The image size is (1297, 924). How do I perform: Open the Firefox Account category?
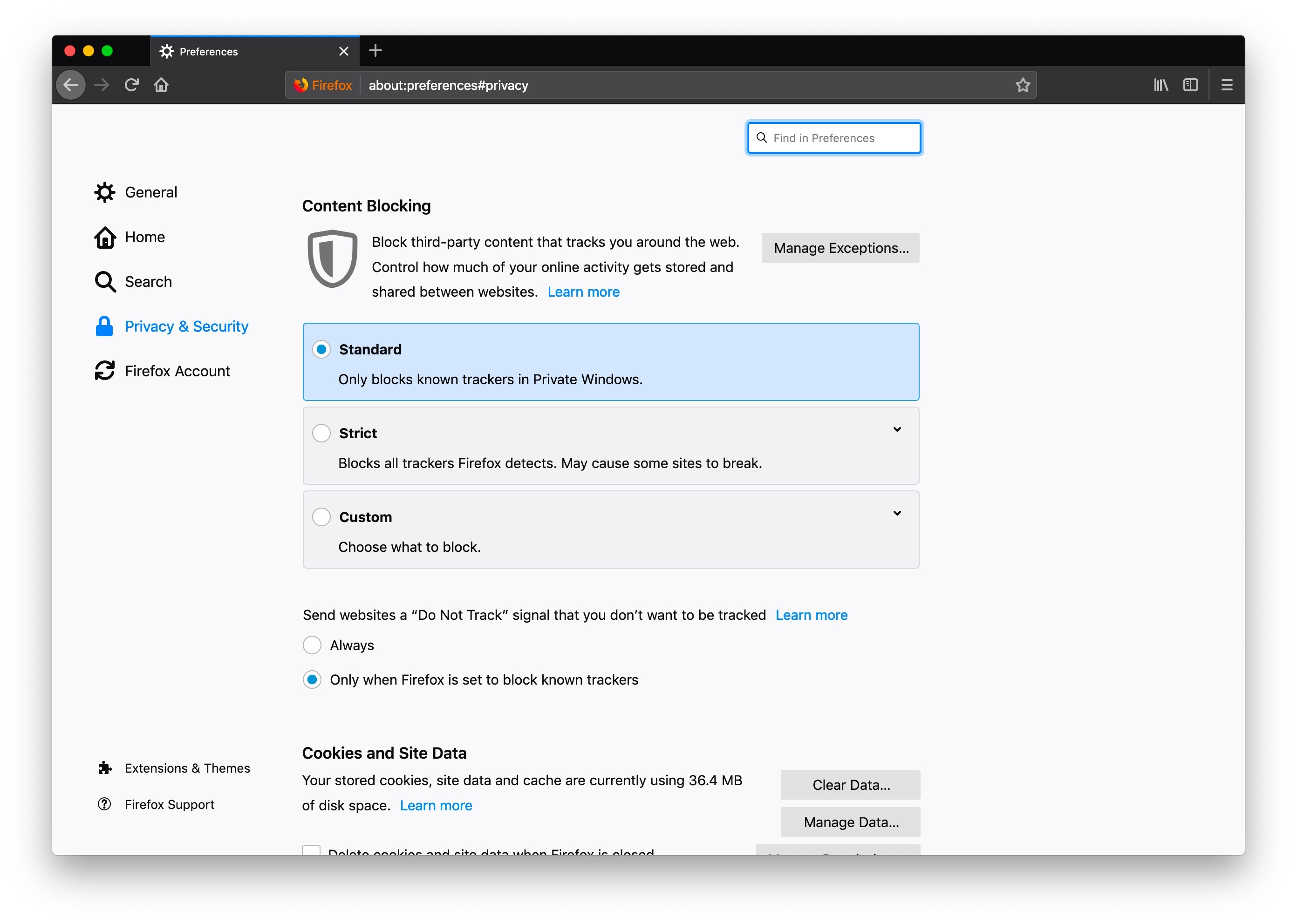177,371
